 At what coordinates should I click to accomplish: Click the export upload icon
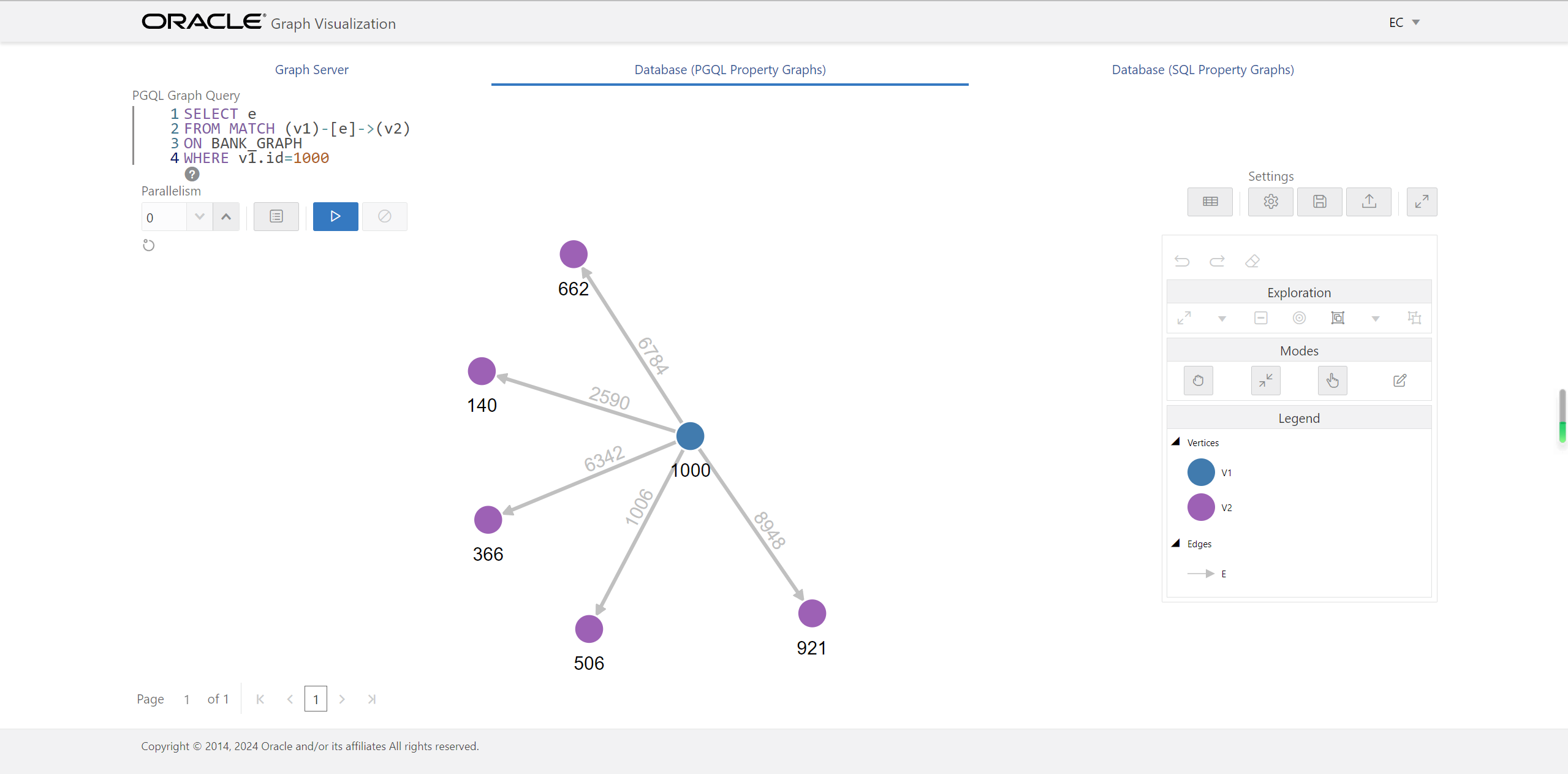(1368, 202)
